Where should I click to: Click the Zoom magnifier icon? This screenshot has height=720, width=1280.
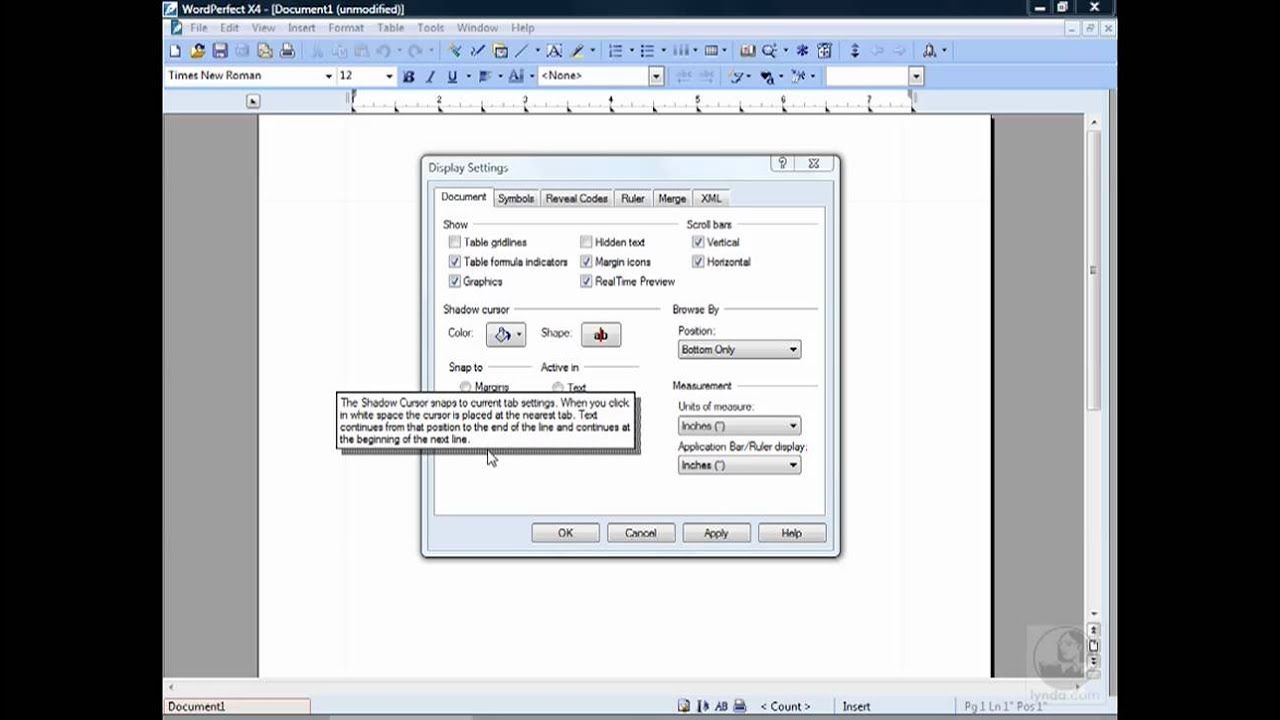(x=768, y=50)
